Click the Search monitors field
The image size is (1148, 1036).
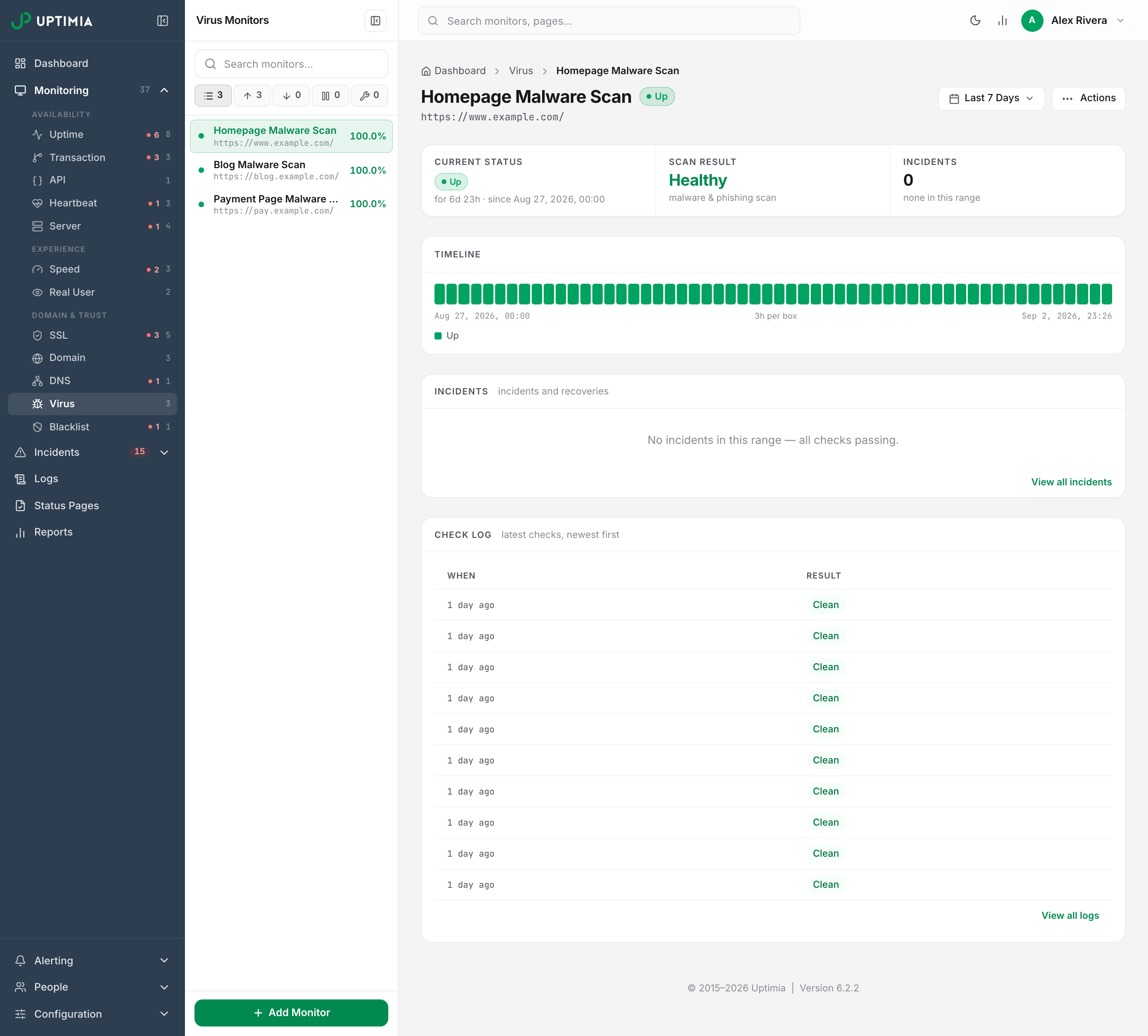[291, 64]
